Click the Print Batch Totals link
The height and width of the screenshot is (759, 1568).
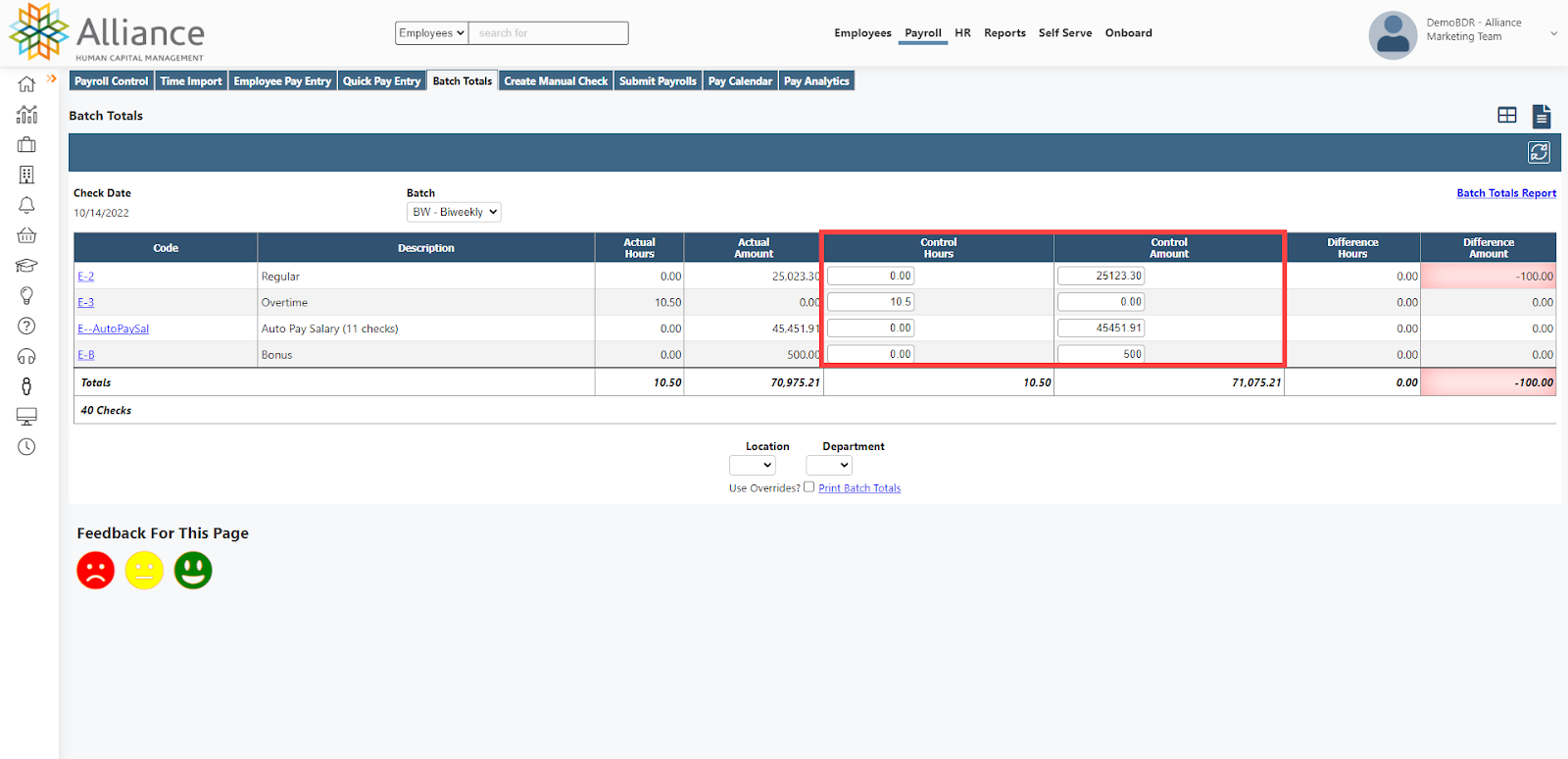tap(859, 488)
